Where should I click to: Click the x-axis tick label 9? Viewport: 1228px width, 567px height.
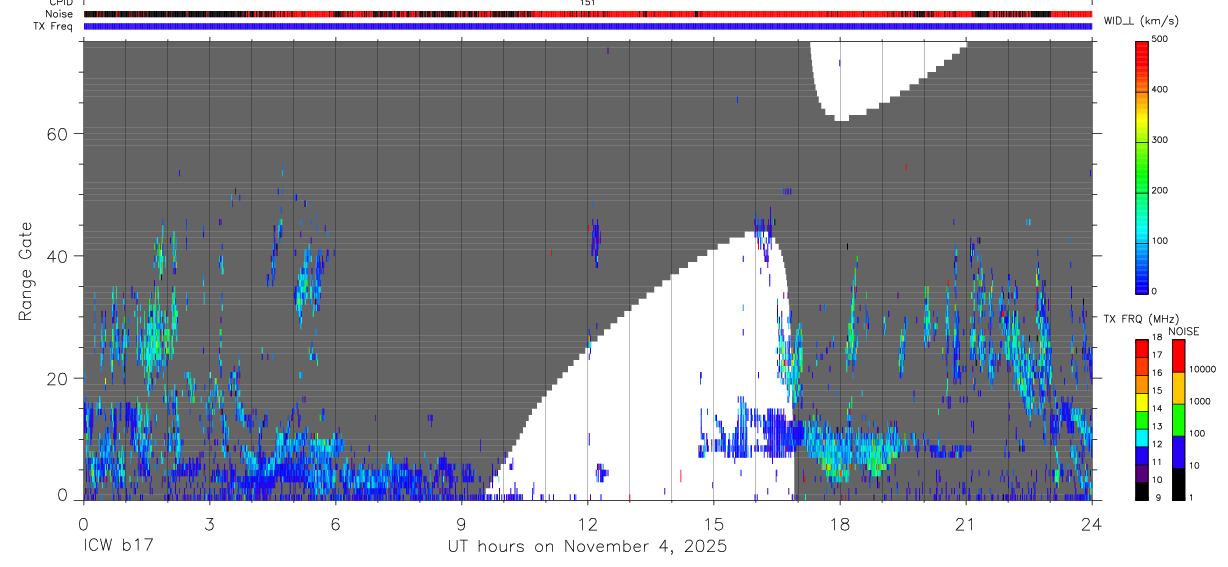pos(462,523)
